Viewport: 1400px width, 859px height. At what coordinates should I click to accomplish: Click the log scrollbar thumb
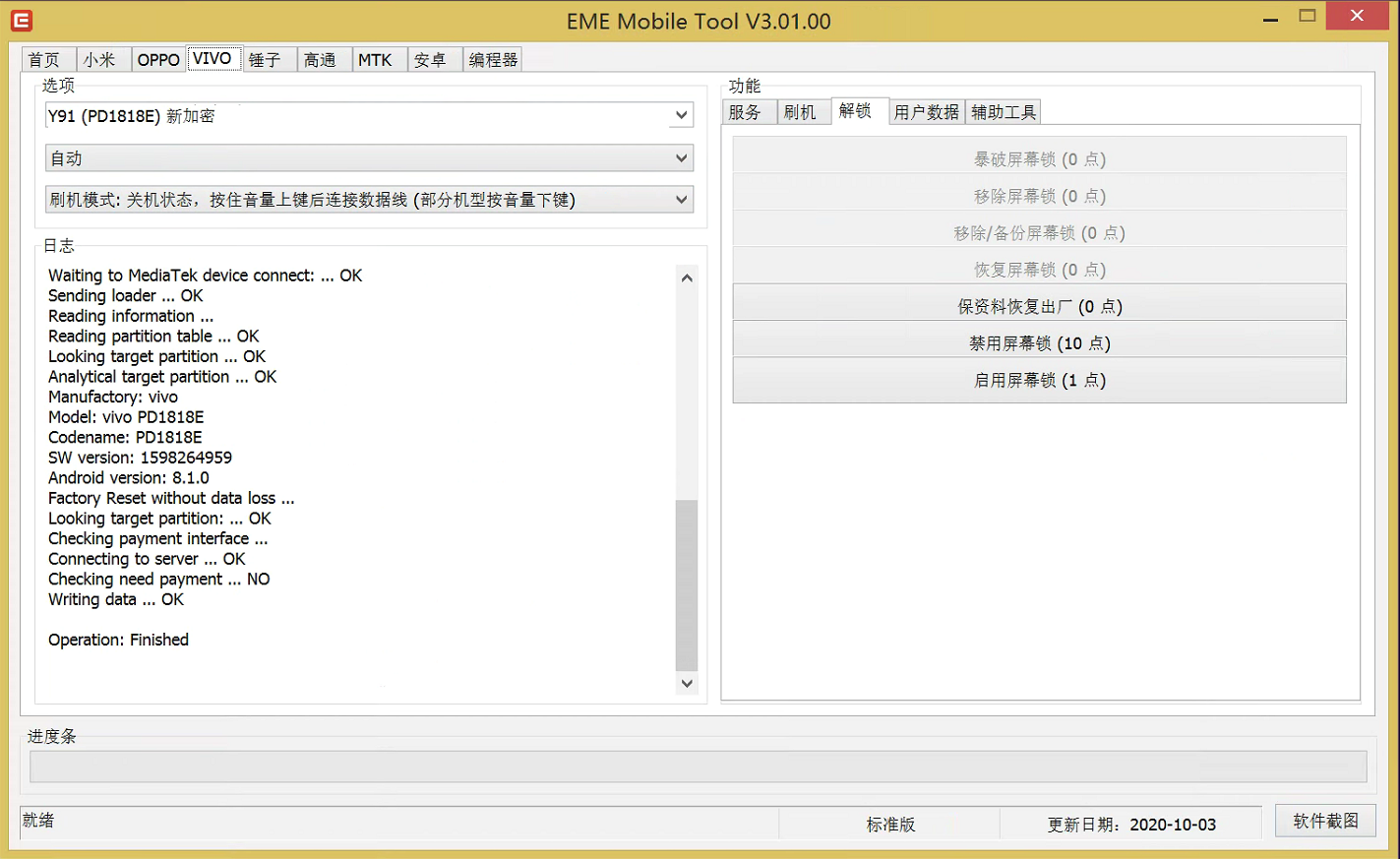pyautogui.click(x=687, y=584)
